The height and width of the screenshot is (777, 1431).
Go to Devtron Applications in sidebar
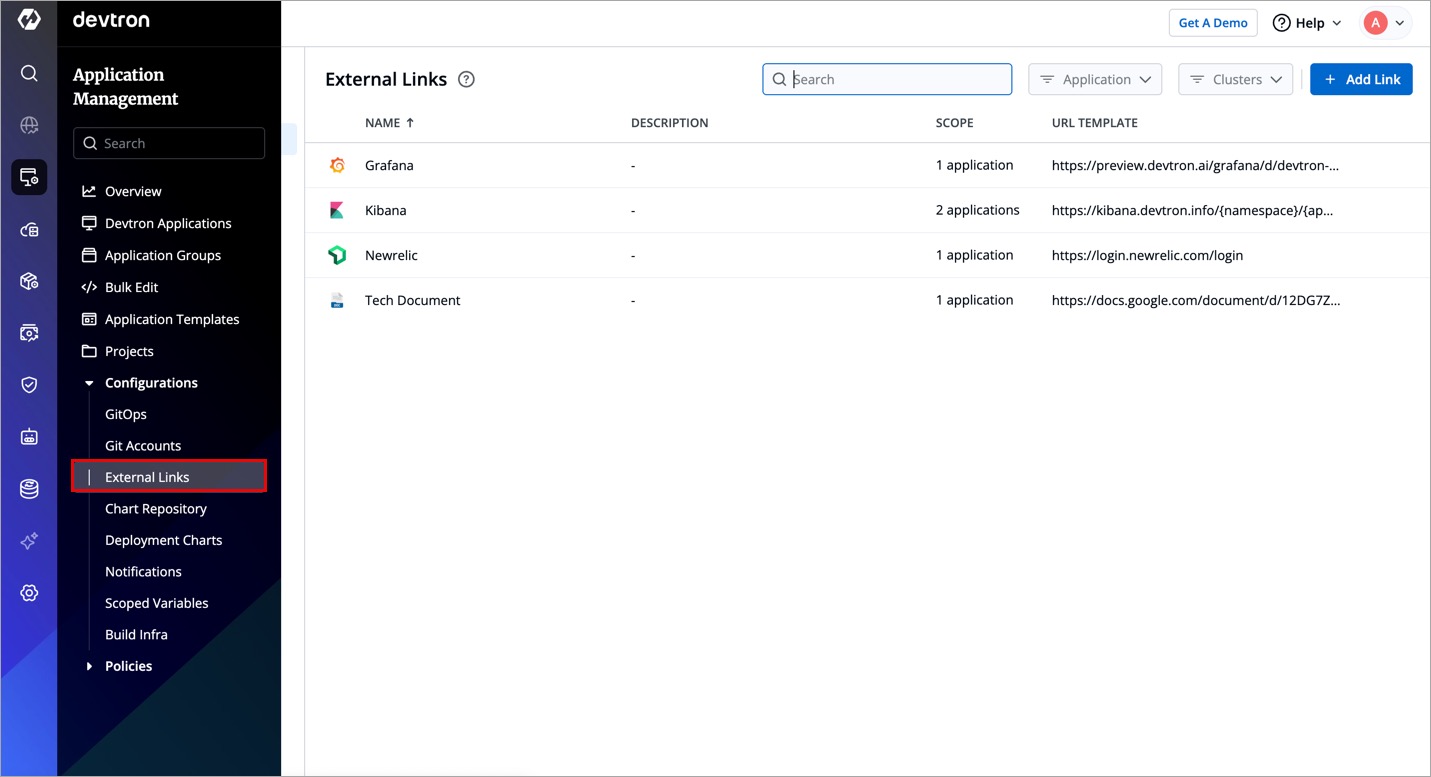(x=168, y=224)
